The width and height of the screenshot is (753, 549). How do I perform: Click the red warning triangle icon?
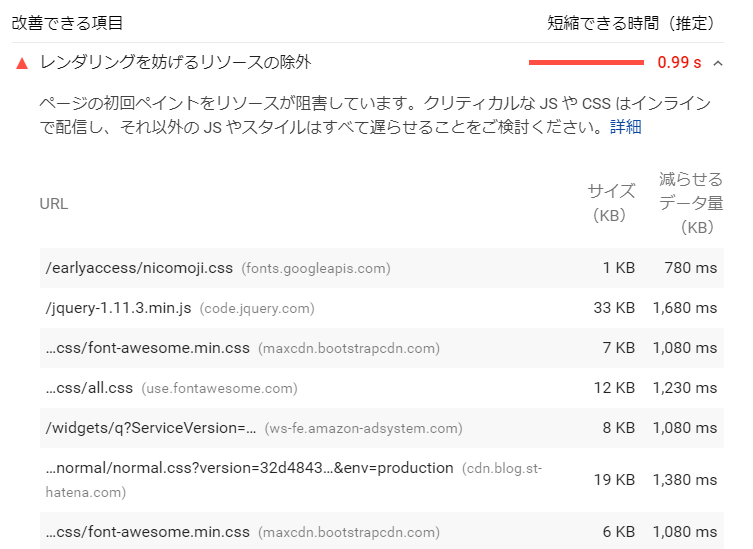pyautogui.click(x=22, y=63)
